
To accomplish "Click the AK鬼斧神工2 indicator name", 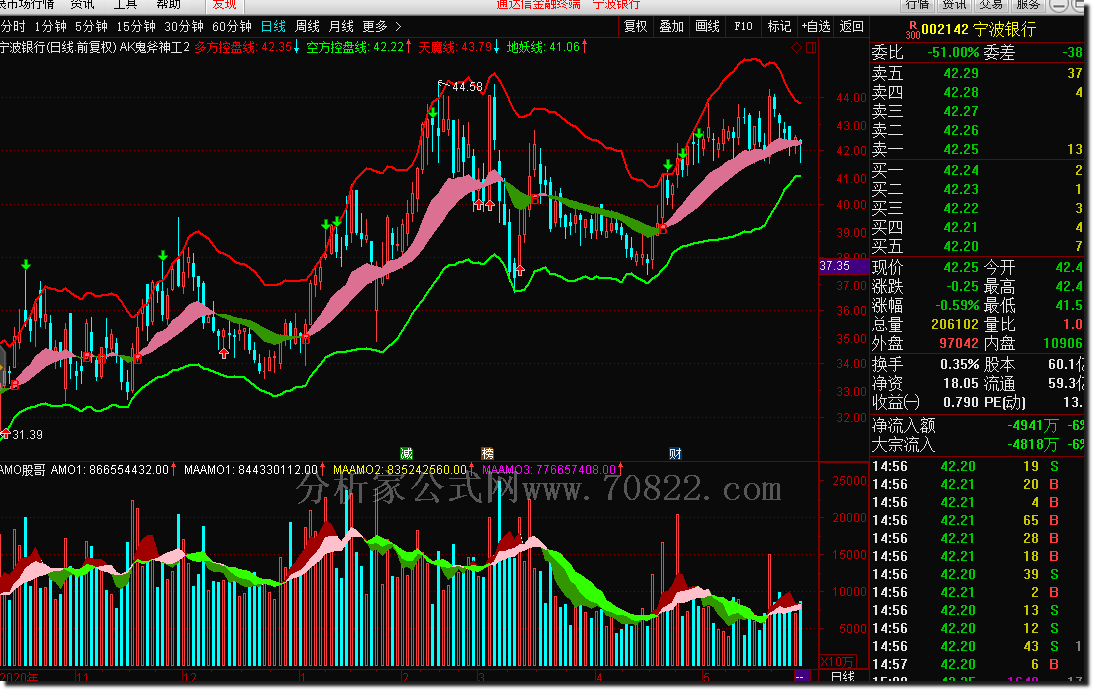I will (155, 47).
